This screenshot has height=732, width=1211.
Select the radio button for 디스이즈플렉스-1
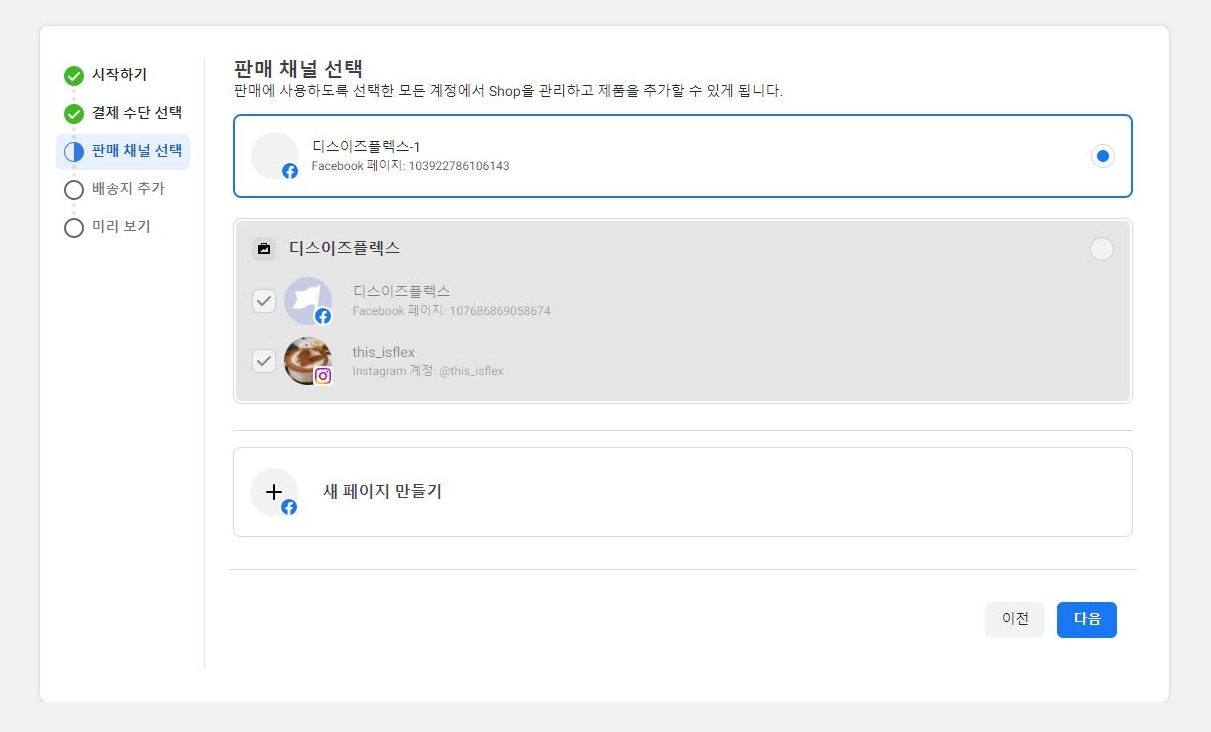(1102, 156)
